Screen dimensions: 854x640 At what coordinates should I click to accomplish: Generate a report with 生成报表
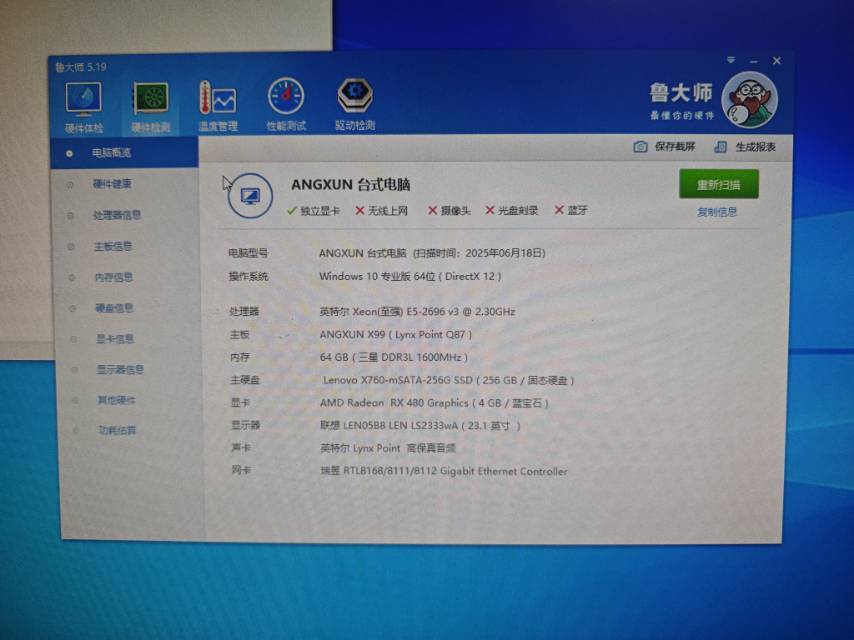745,147
